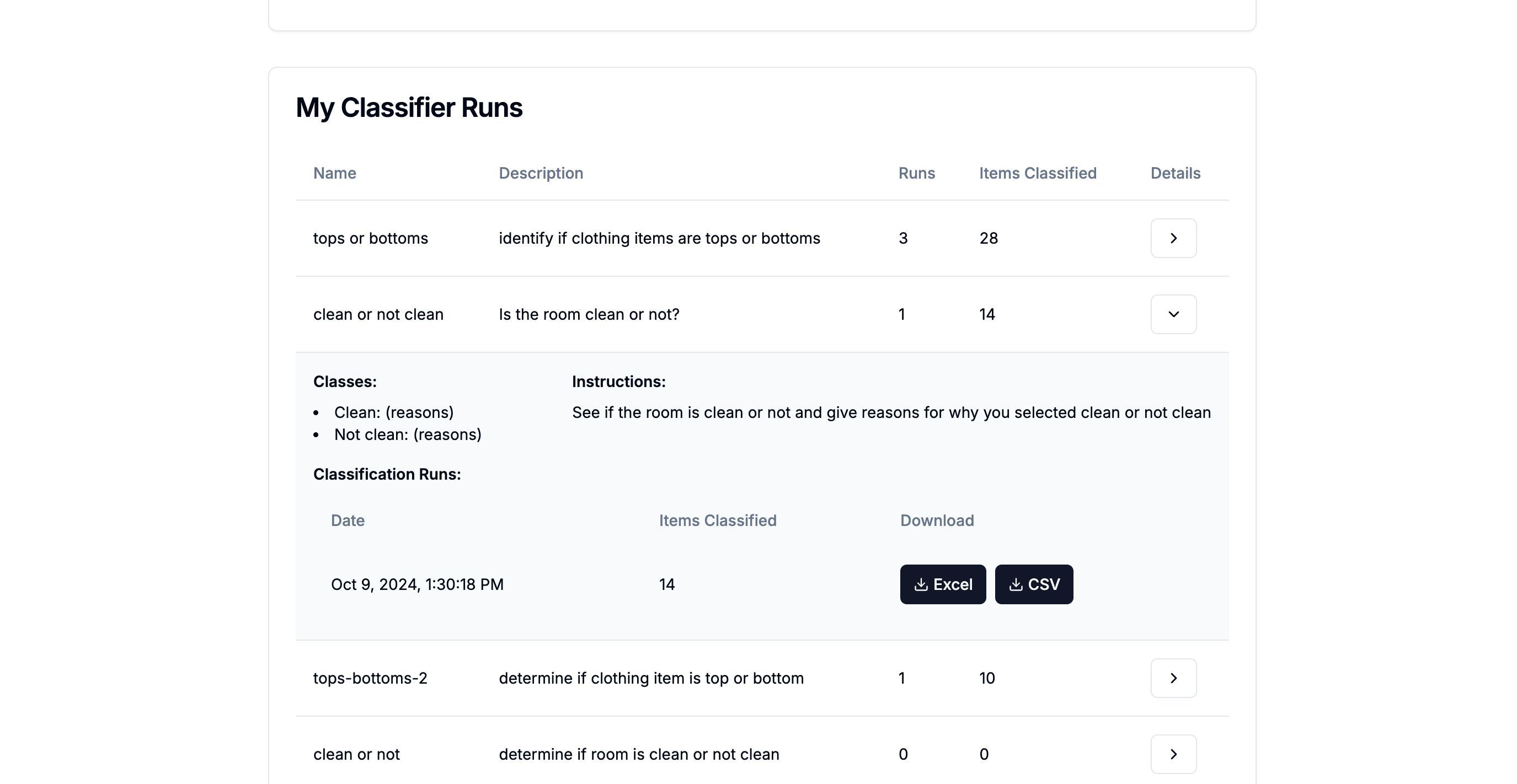Click the Date header in Classification Runs
1517x784 pixels.
[348, 520]
